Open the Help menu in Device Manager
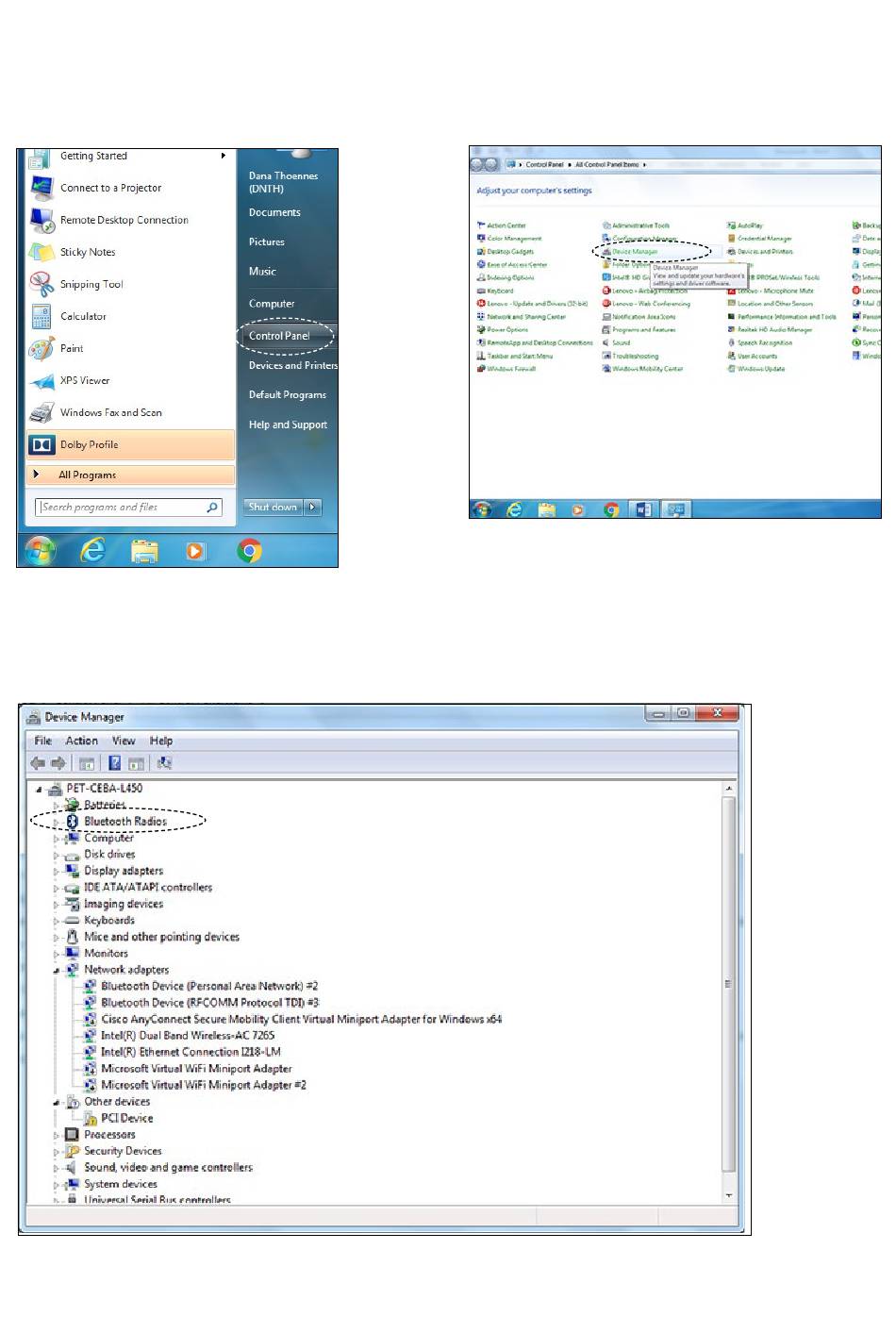Viewport: 896px width, 1333px height. click(161, 741)
